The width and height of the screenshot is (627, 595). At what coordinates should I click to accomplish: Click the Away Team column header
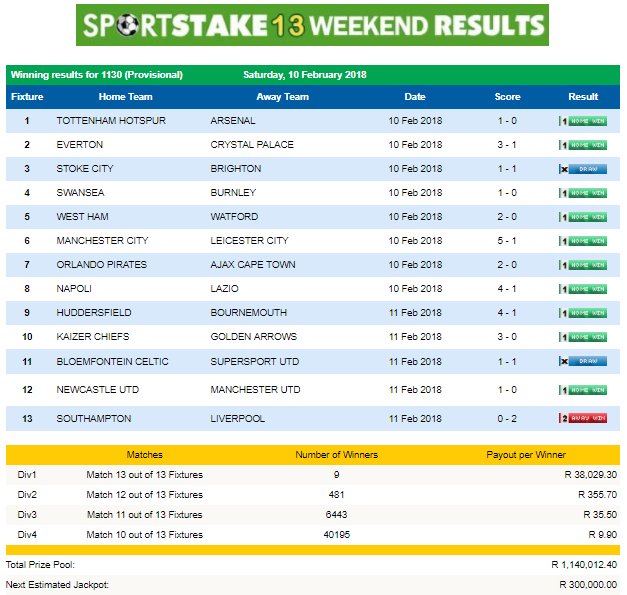point(283,97)
